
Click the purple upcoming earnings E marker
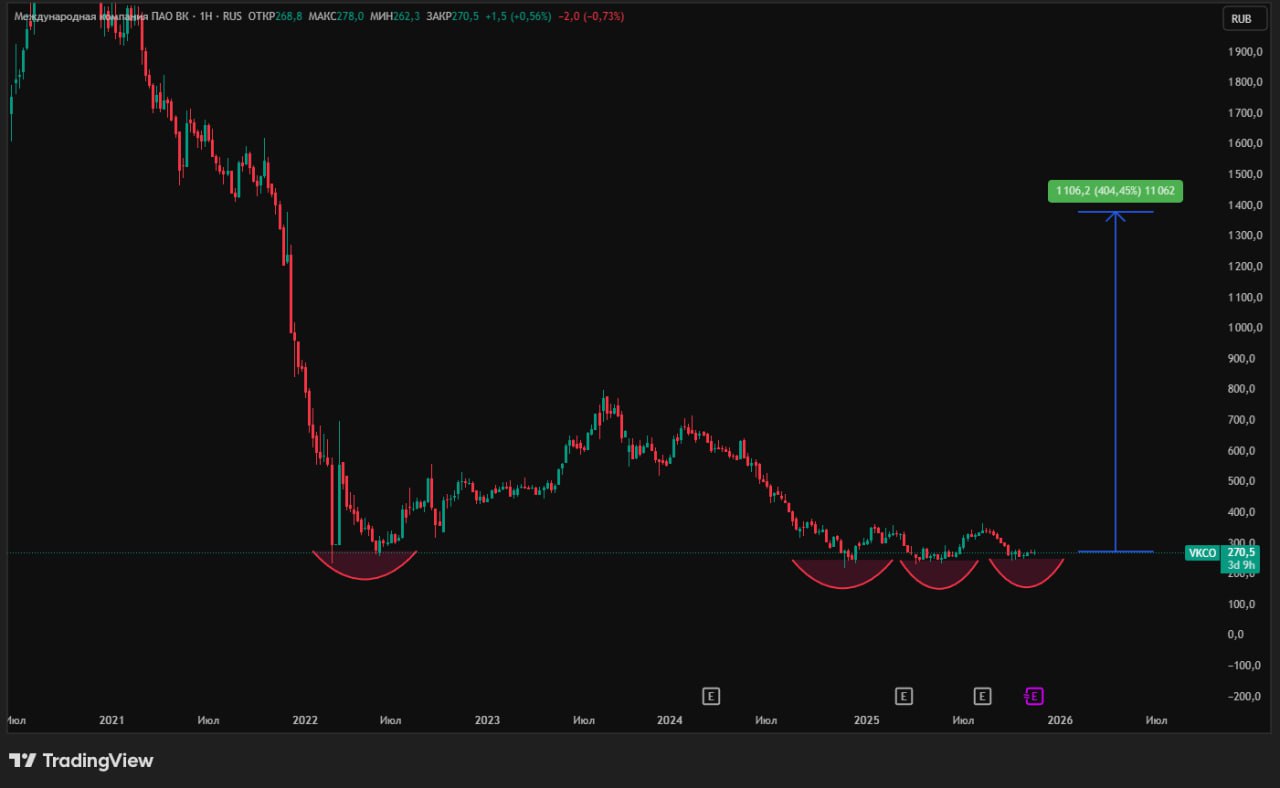1035,696
